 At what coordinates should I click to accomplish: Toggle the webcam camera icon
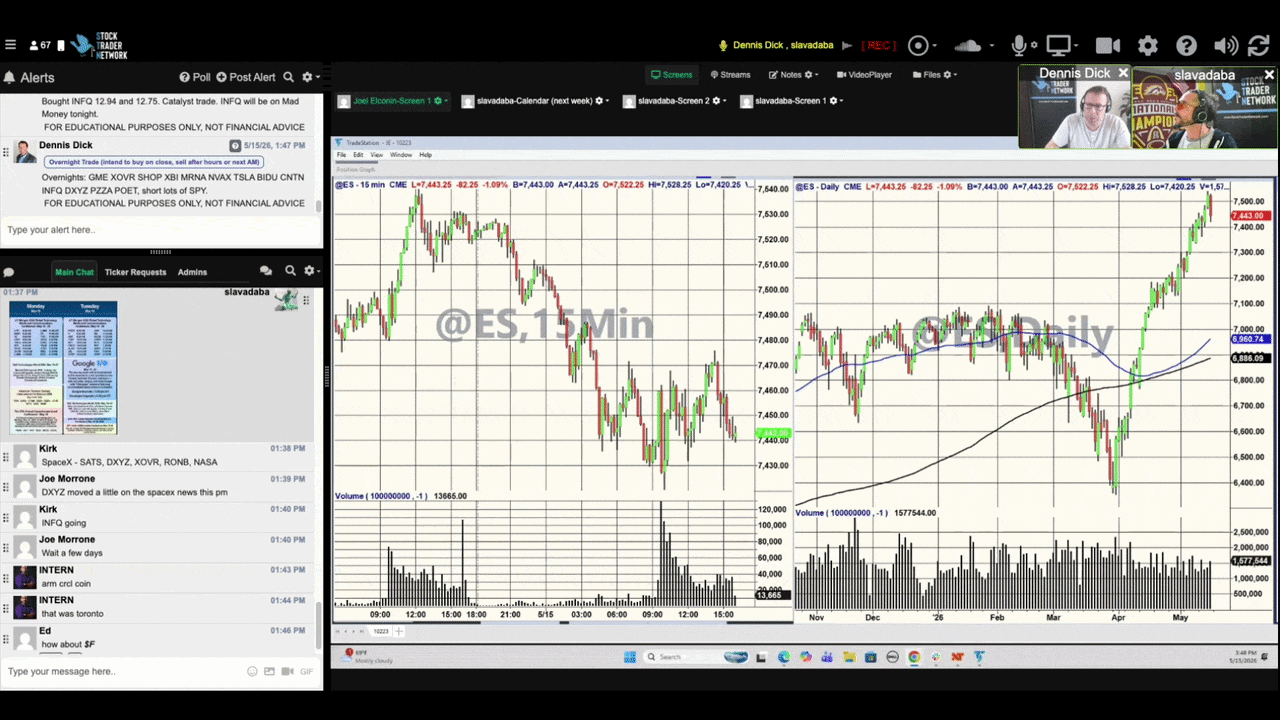click(x=1107, y=45)
